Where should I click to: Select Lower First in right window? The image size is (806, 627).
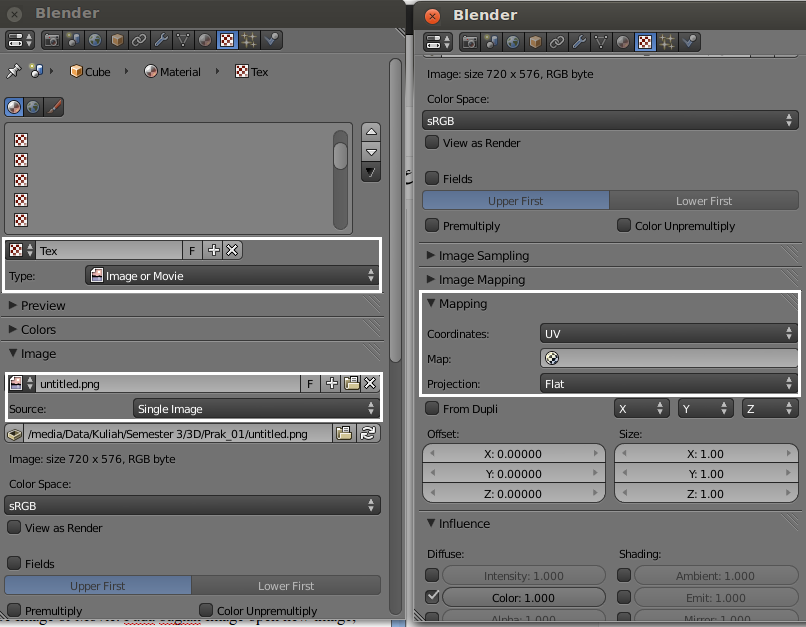(704, 201)
